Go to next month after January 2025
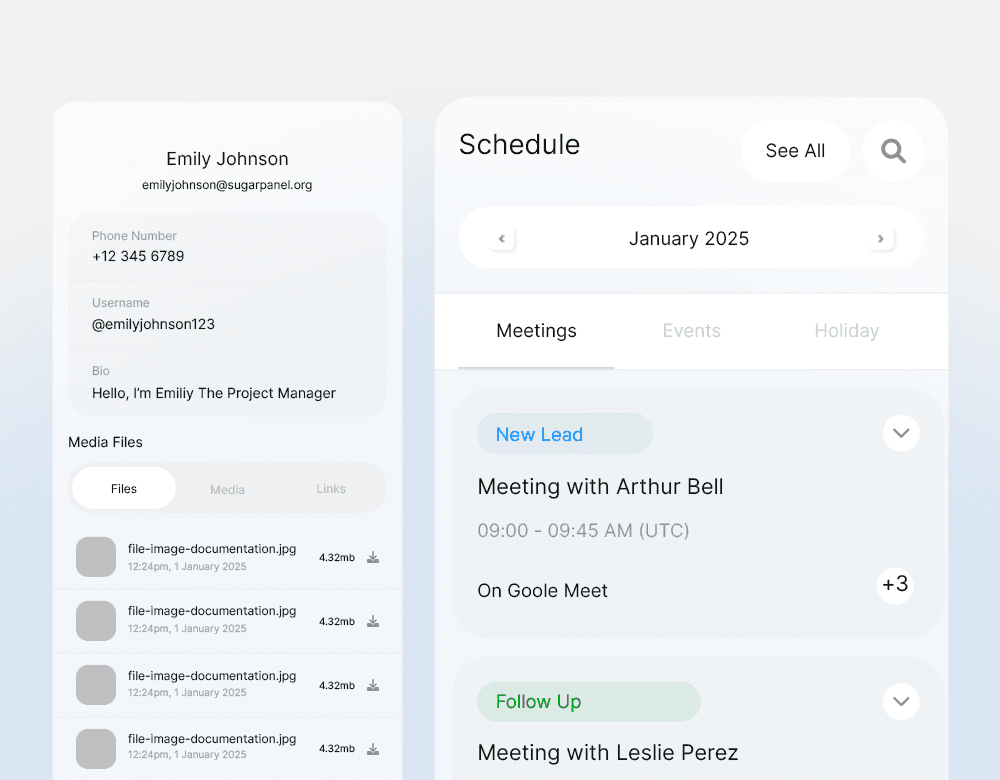This screenshot has height=780, width=1000. (881, 239)
